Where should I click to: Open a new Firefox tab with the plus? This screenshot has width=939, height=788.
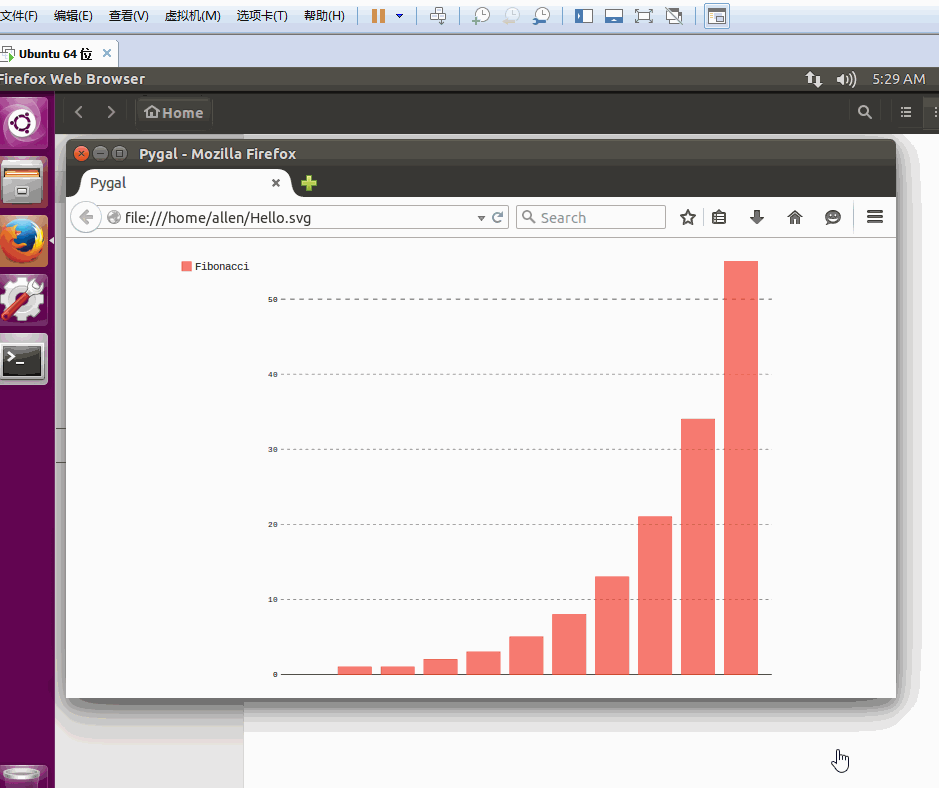click(x=309, y=183)
